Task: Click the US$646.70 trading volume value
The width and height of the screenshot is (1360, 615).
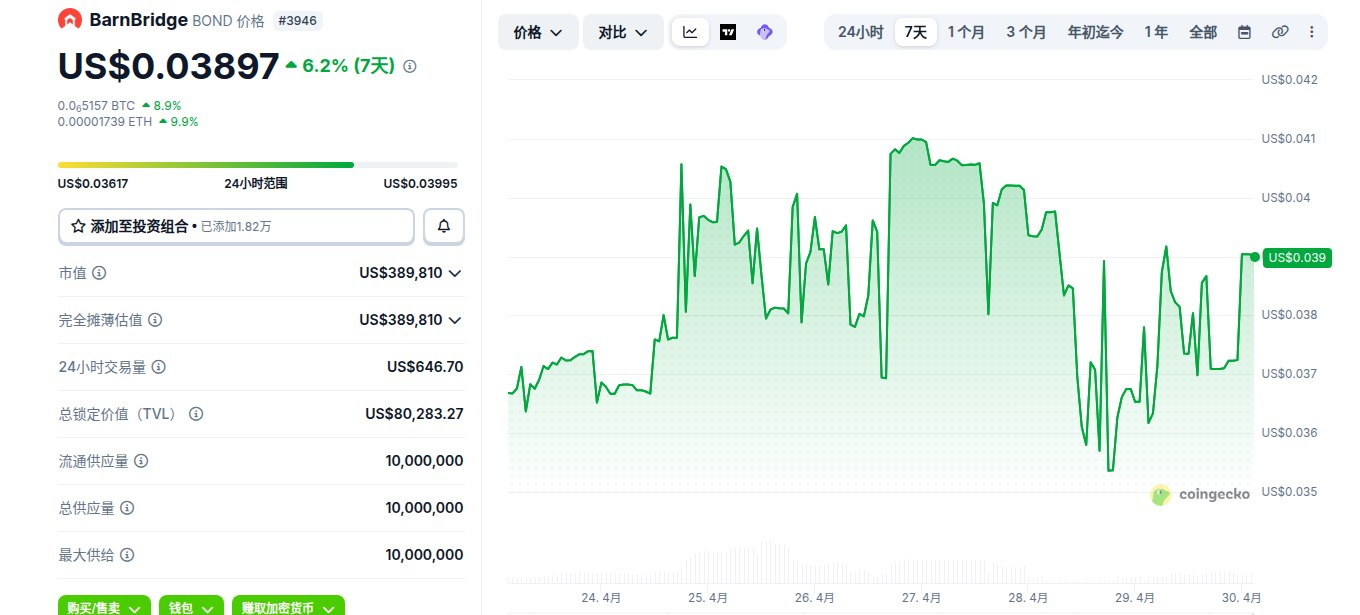Action: click(425, 367)
